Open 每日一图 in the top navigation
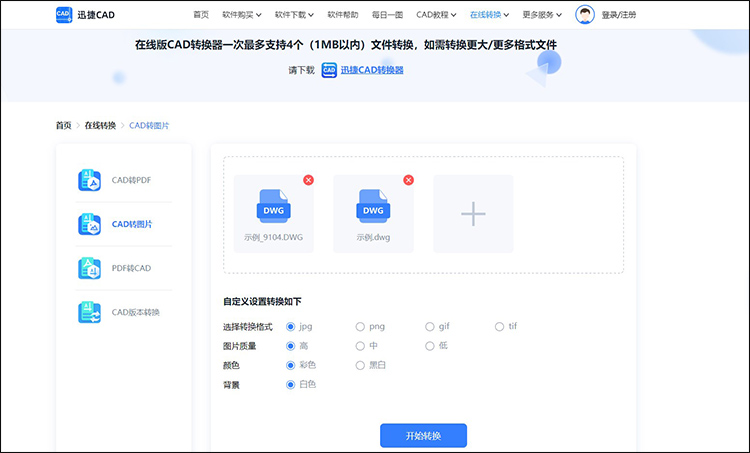Screen dimensions: 750x453 point(387,15)
